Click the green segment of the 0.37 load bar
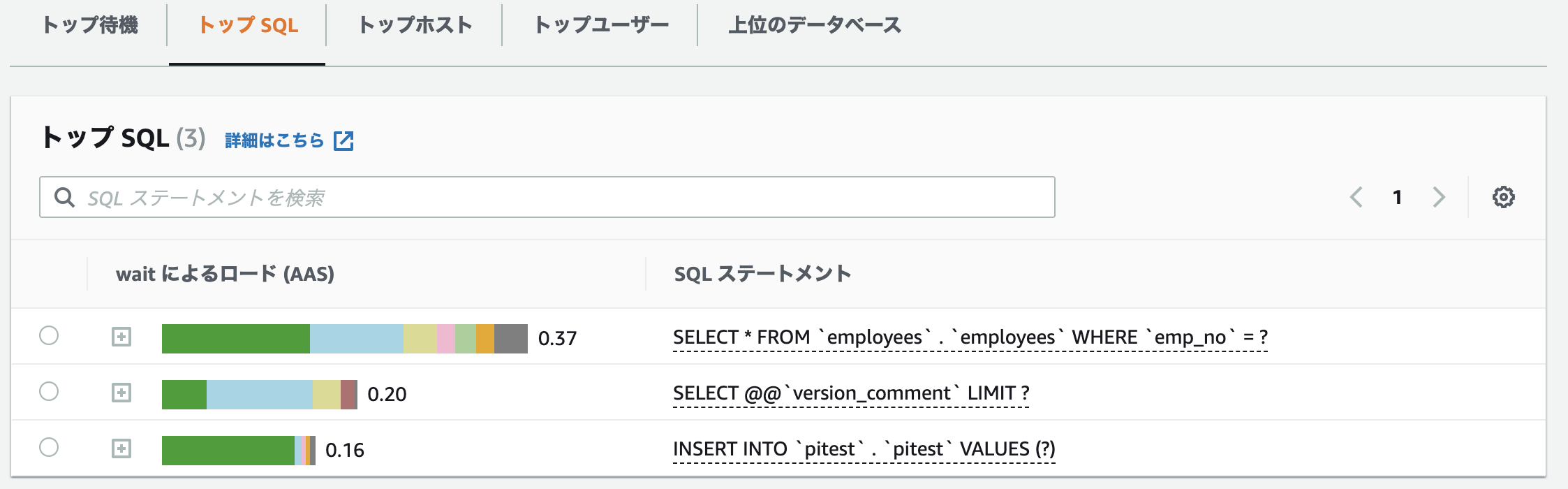The width and height of the screenshot is (1568, 489). [235, 339]
